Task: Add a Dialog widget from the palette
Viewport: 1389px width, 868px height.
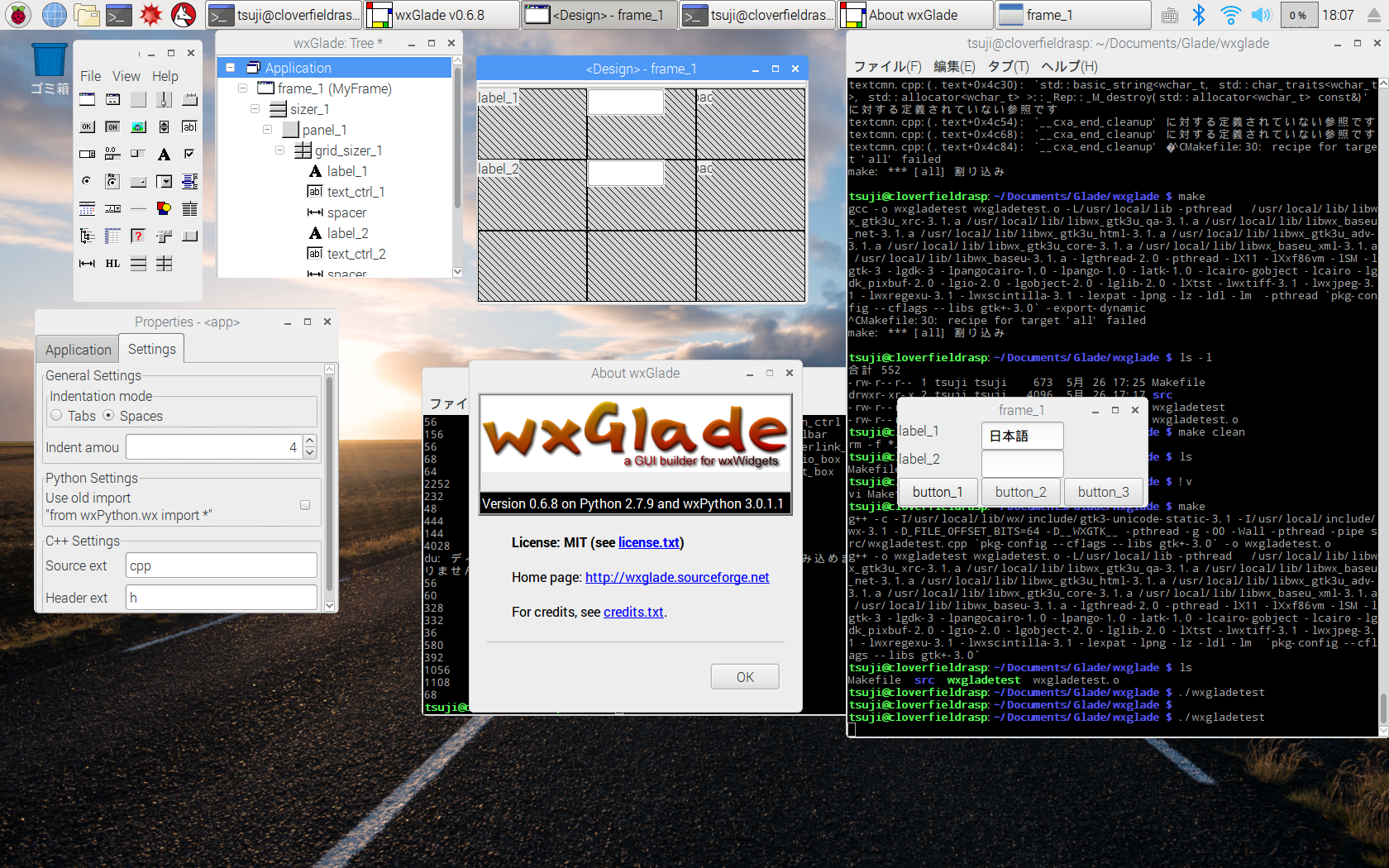Action: (112, 100)
